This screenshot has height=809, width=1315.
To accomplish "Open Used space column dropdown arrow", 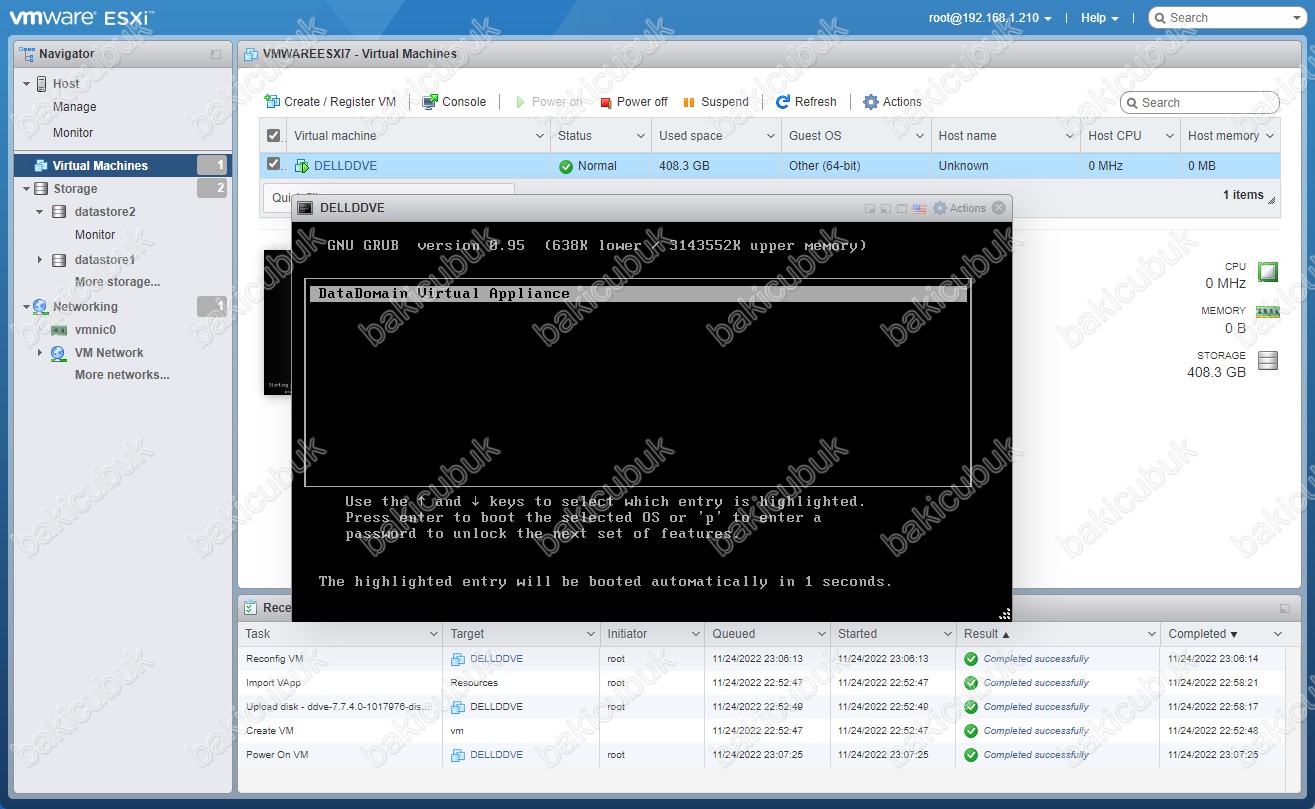I will (771, 136).
